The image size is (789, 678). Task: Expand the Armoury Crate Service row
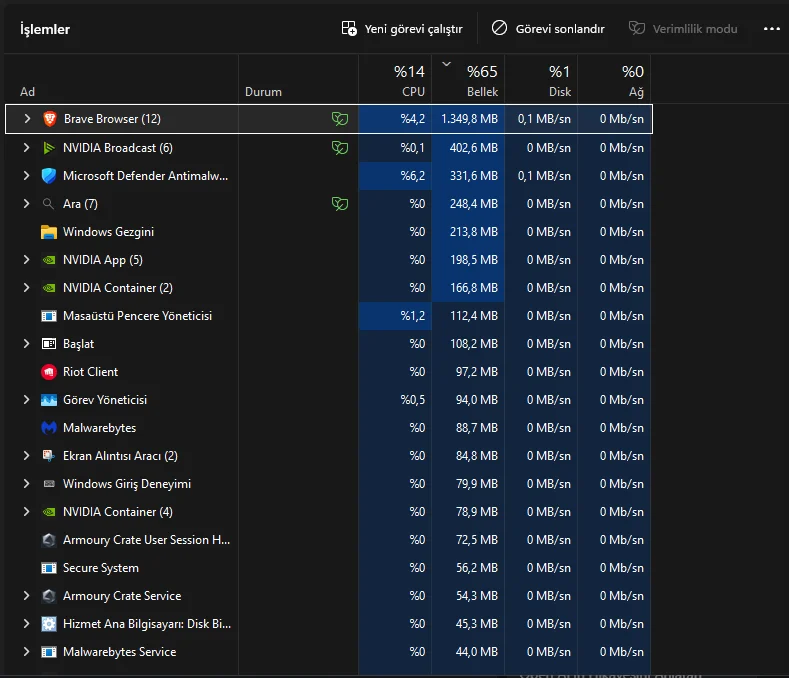26,596
